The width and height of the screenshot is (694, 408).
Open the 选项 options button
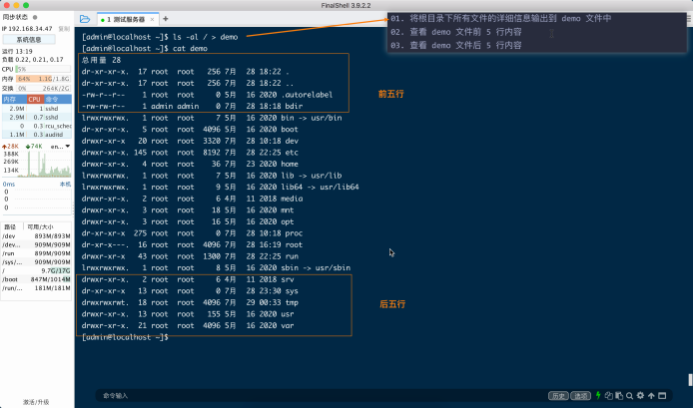click(580, 396)
